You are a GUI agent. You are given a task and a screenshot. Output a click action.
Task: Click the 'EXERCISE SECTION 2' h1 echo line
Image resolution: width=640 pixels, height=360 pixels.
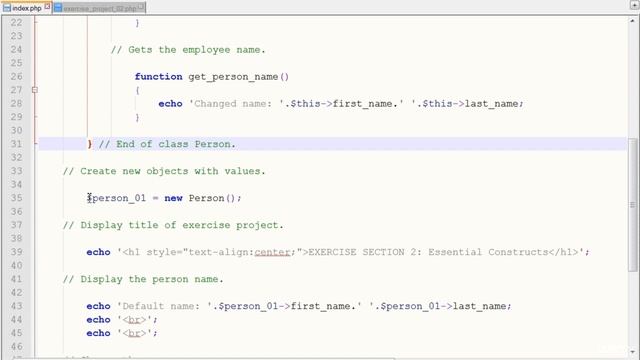(338, 252)
